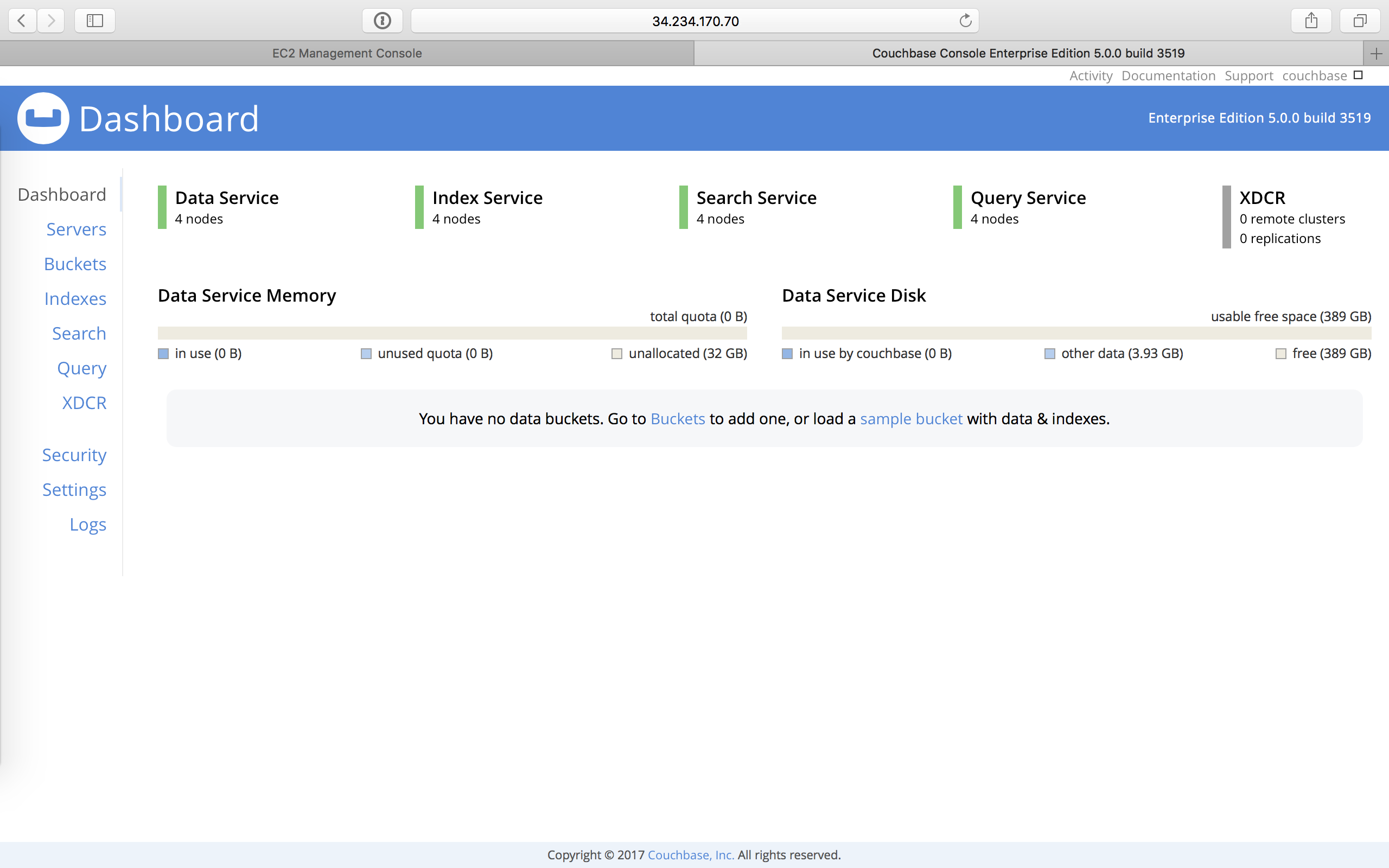
Task: Open Buckets in the sidebar
Action: pos(75,264)
